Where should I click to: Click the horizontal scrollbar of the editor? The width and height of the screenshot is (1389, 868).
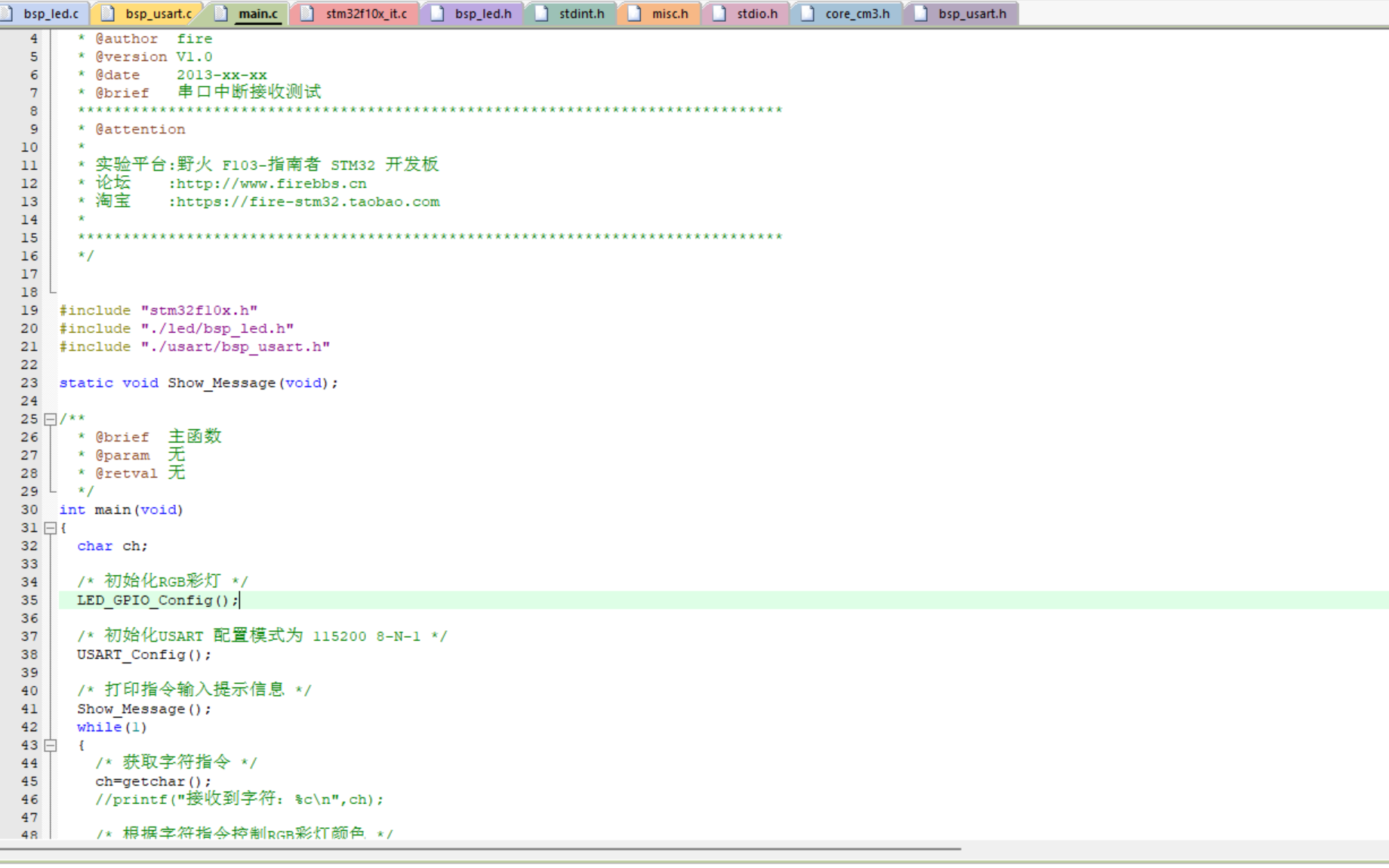(480, 849)
